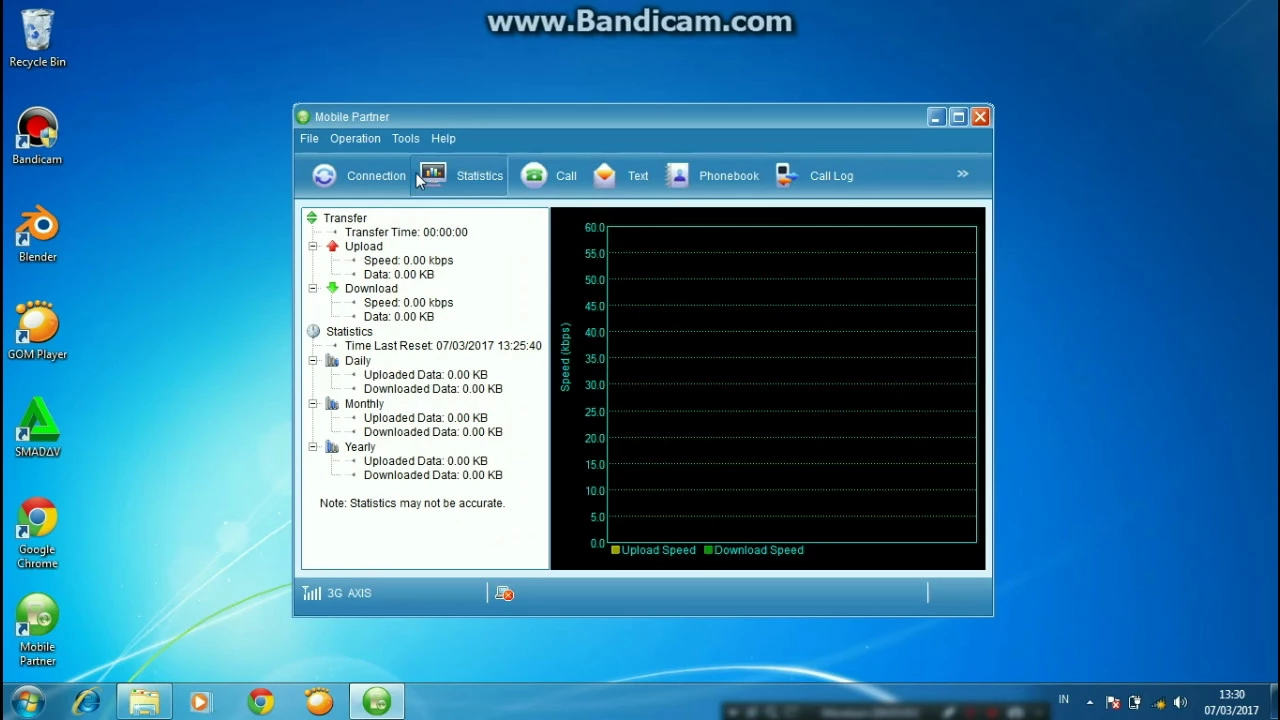Click the volume speaker tray icon
This screenshot has width=1280, height=720.
tap(1181, 702)
